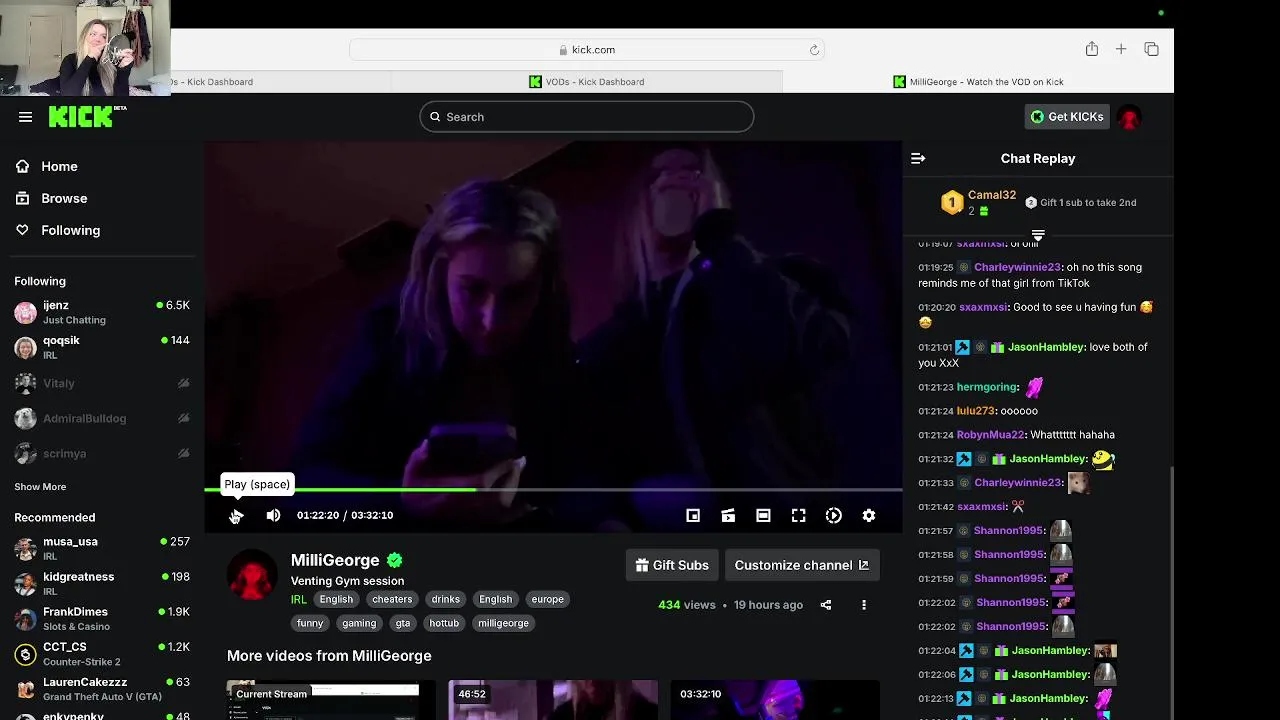Image resolution: width=1280 pixels, height=720 pixels.
Task: Open offline channel Vitaly
Action: [102, 383]
